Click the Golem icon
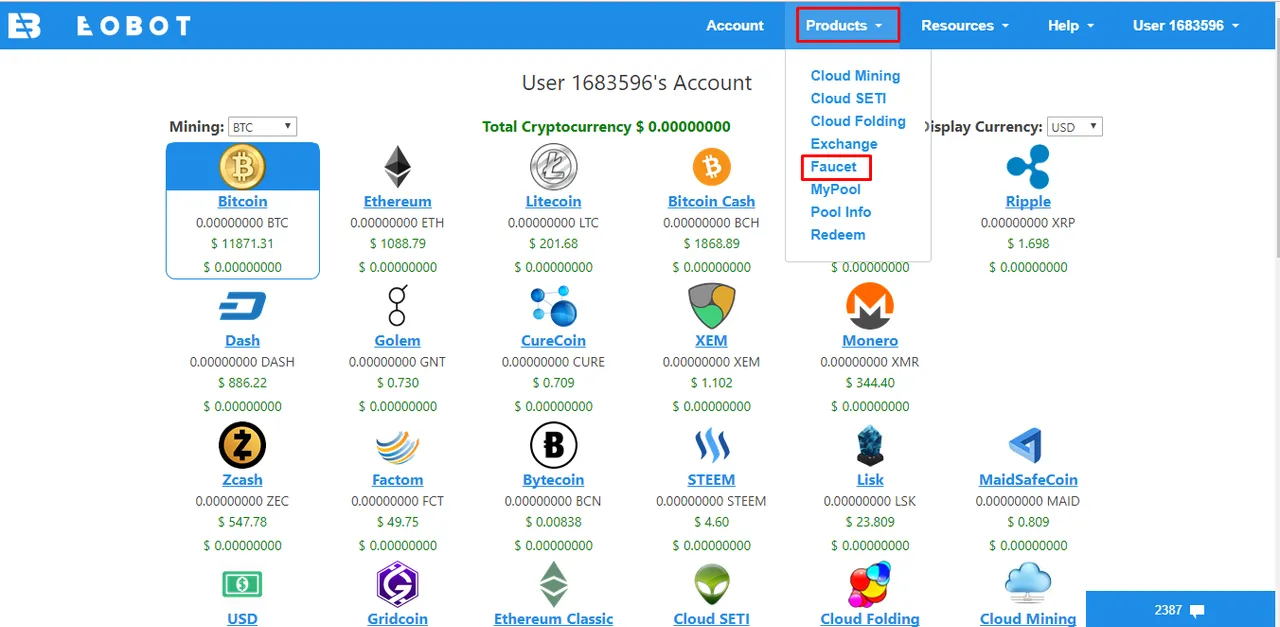1280x627 pixels. point(398,306)
